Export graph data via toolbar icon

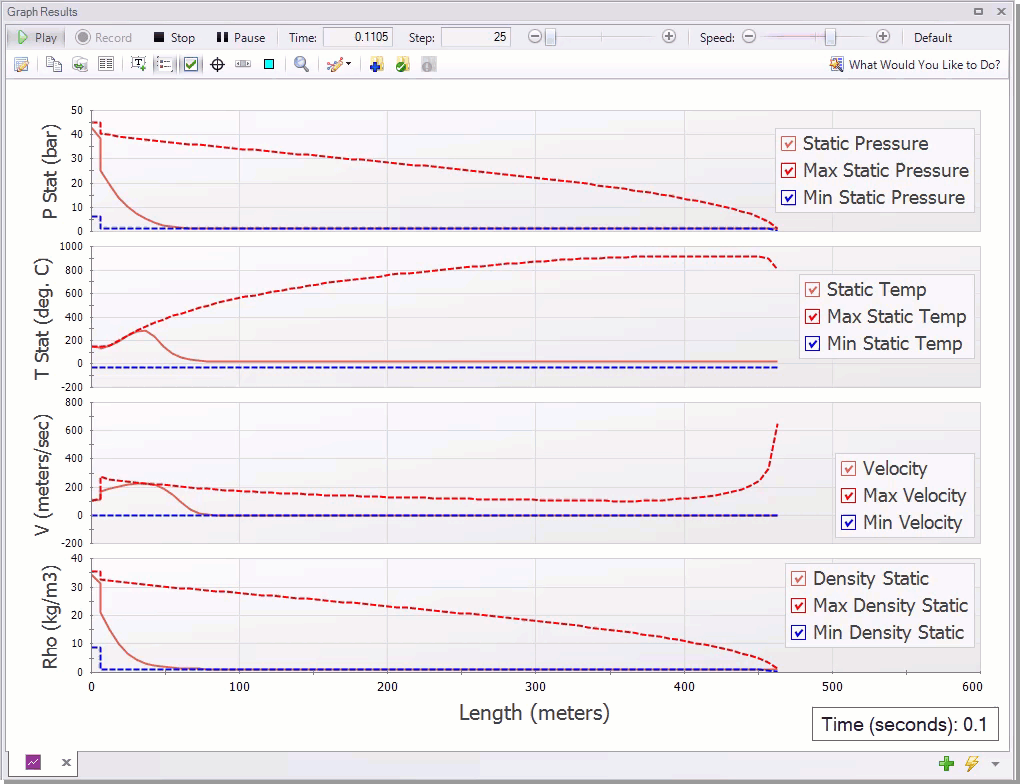point(78,63)
